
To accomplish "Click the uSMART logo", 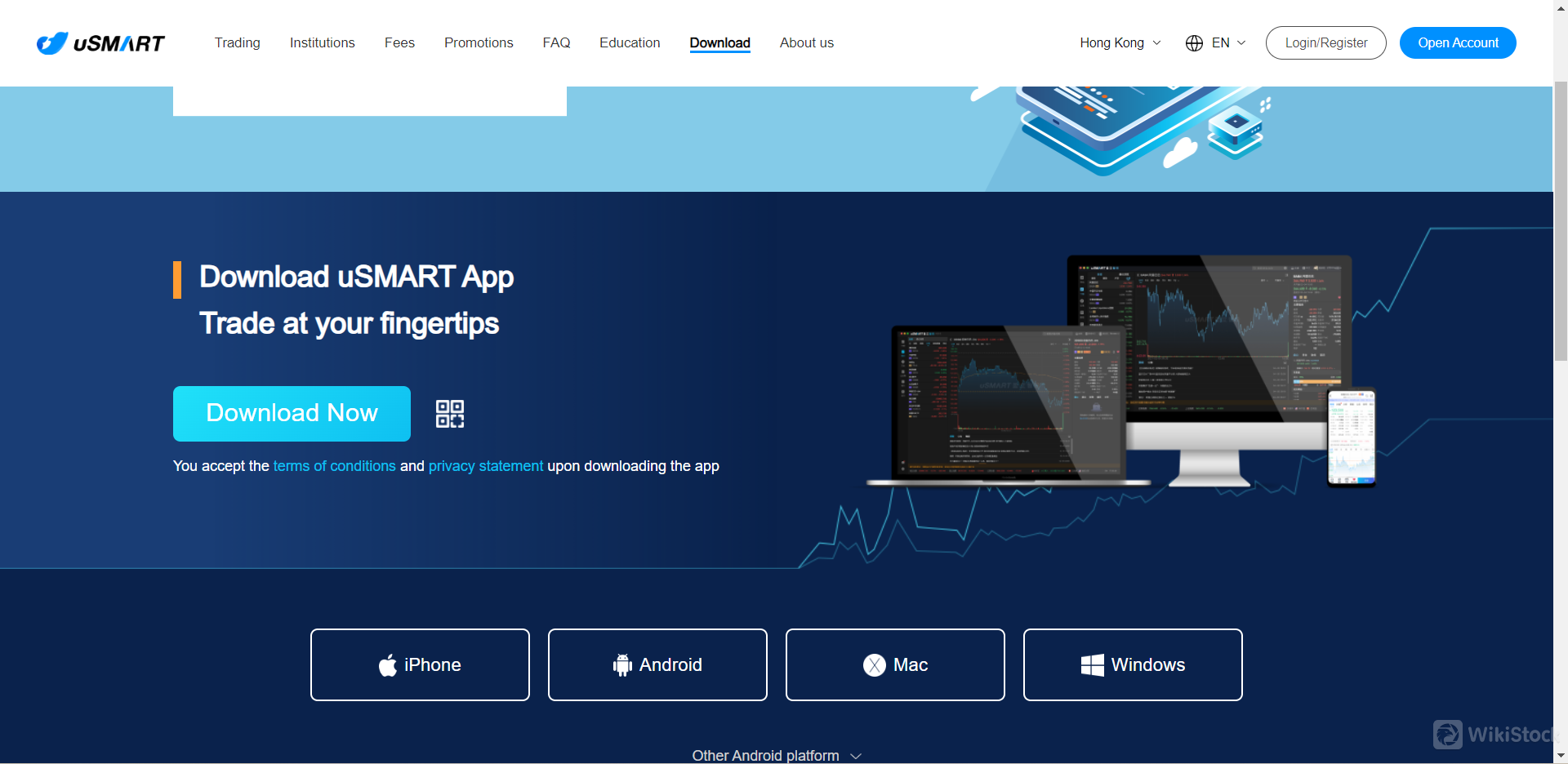I will 100,43.
